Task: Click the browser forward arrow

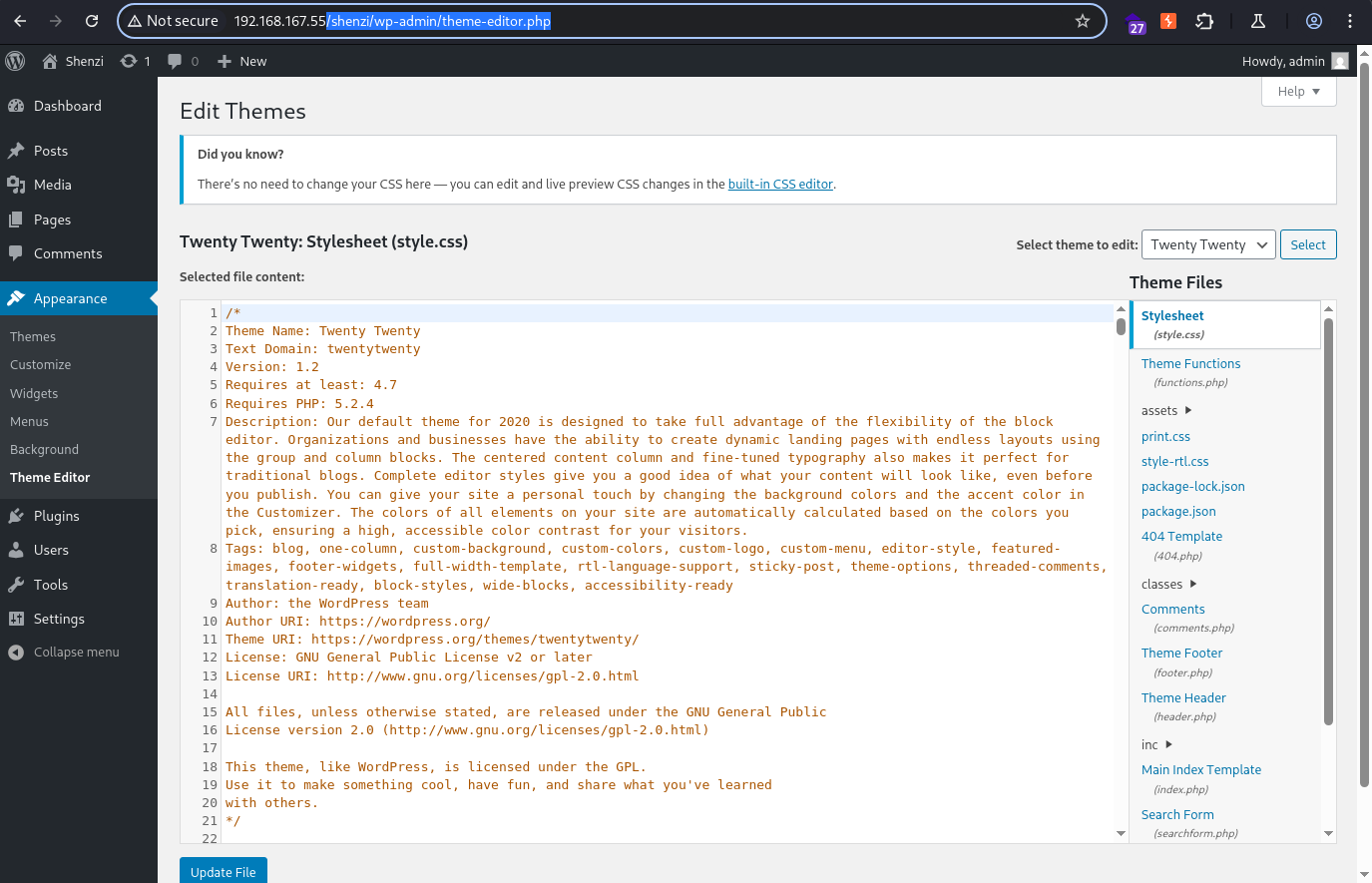Action: coord(56,21)
